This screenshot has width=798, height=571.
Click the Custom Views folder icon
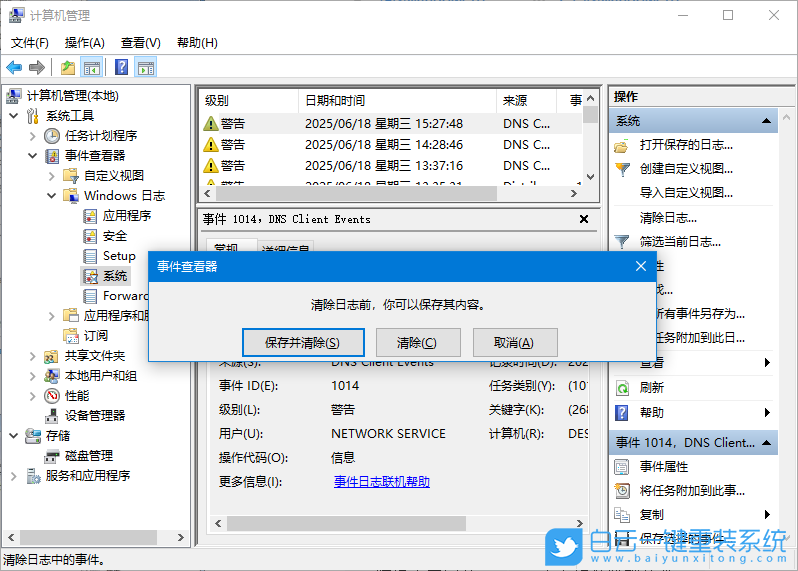(x=71, y=176)
